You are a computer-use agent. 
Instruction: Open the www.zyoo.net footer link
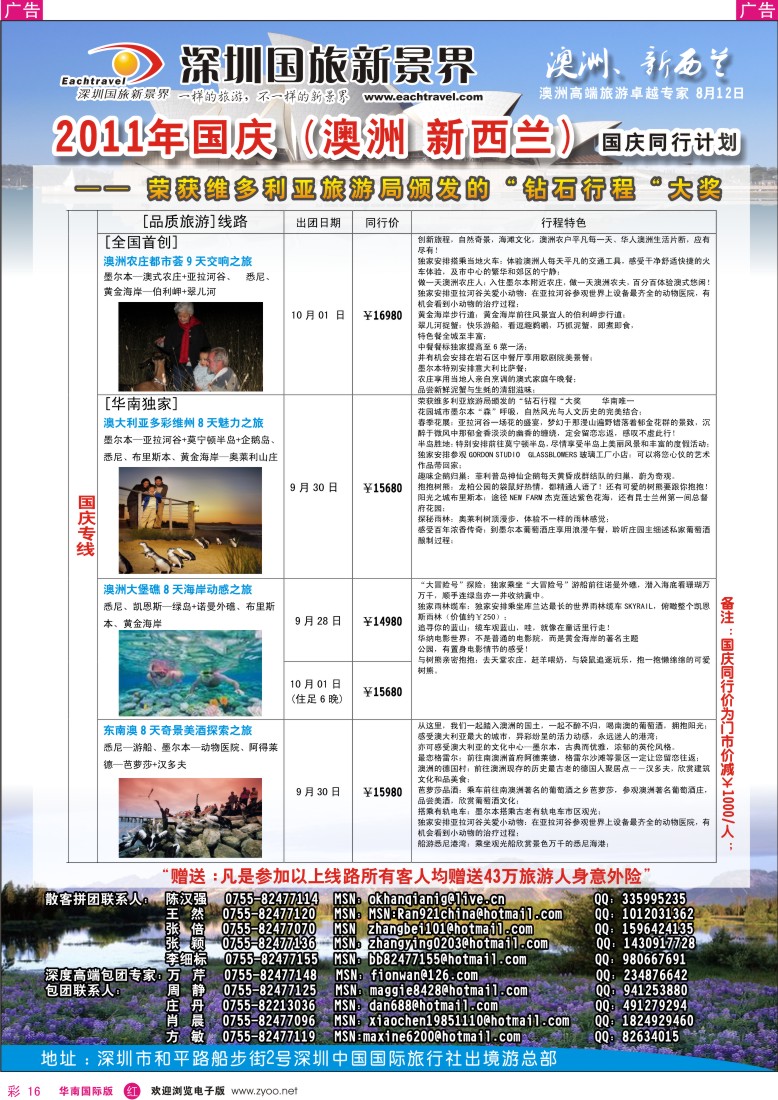tap(264, 1091)
